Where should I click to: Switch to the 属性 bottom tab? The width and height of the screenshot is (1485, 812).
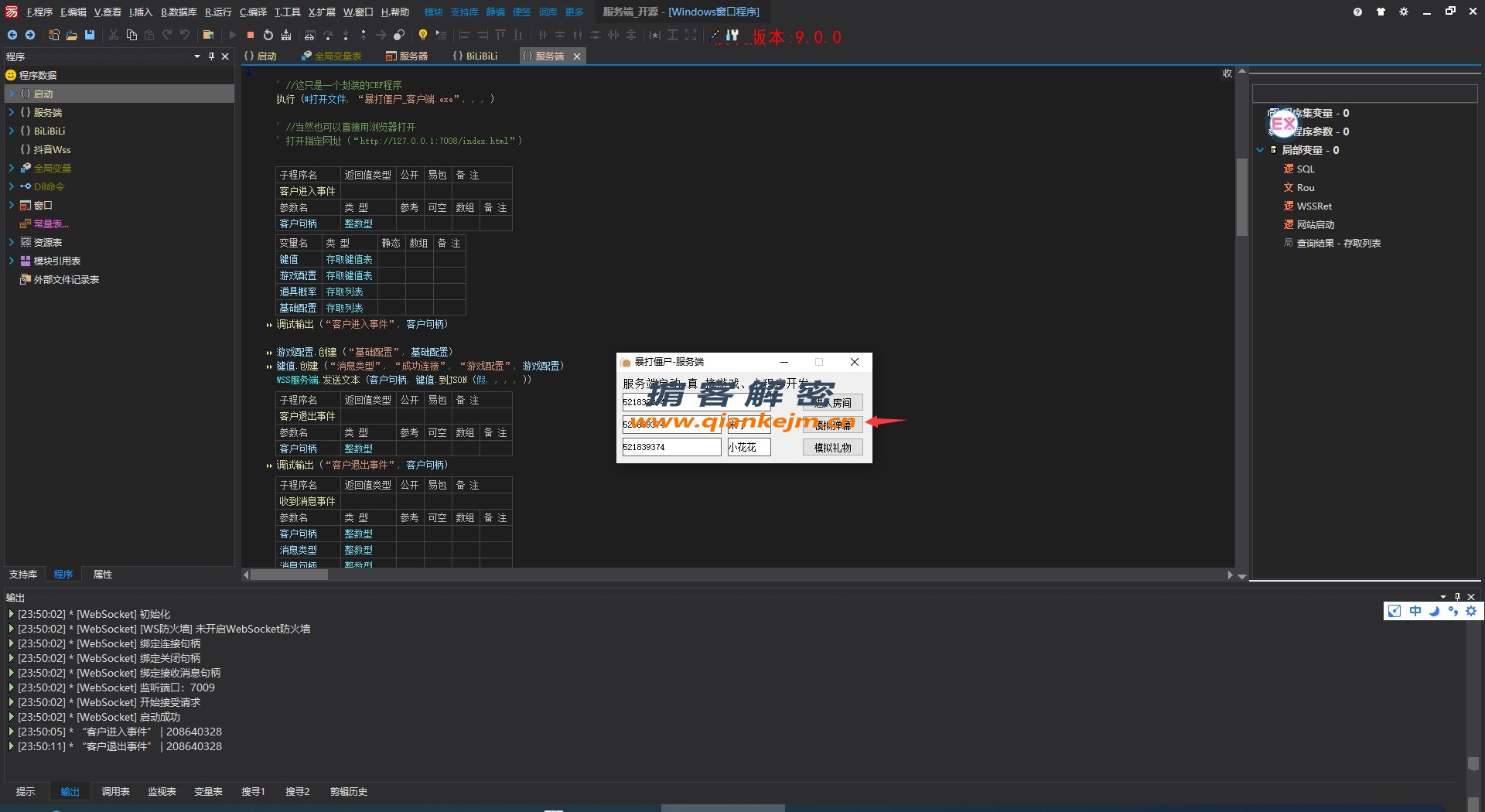pyautogui.click(x=103, y=574)
